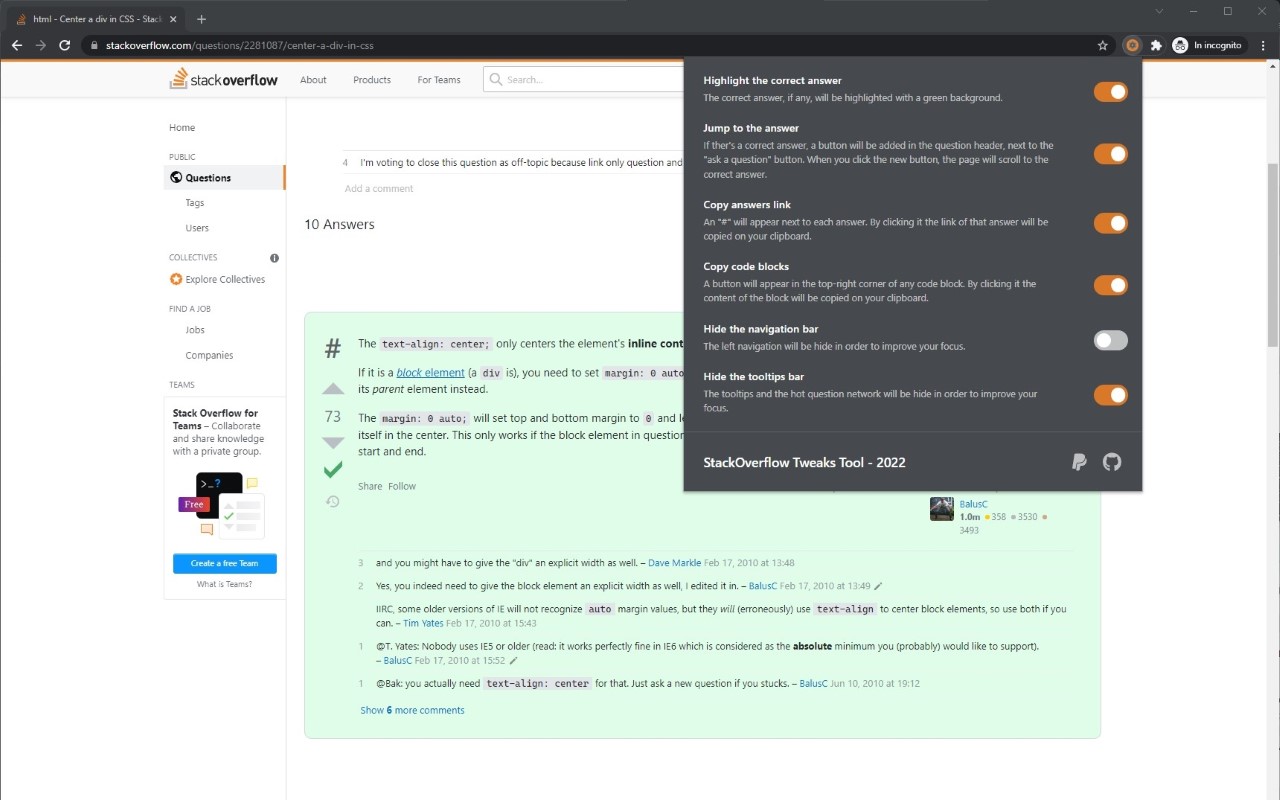Screen dimensions: 1280x800
Task: Click the browser extensions puzzle icon
Action: click(1156, 45)
